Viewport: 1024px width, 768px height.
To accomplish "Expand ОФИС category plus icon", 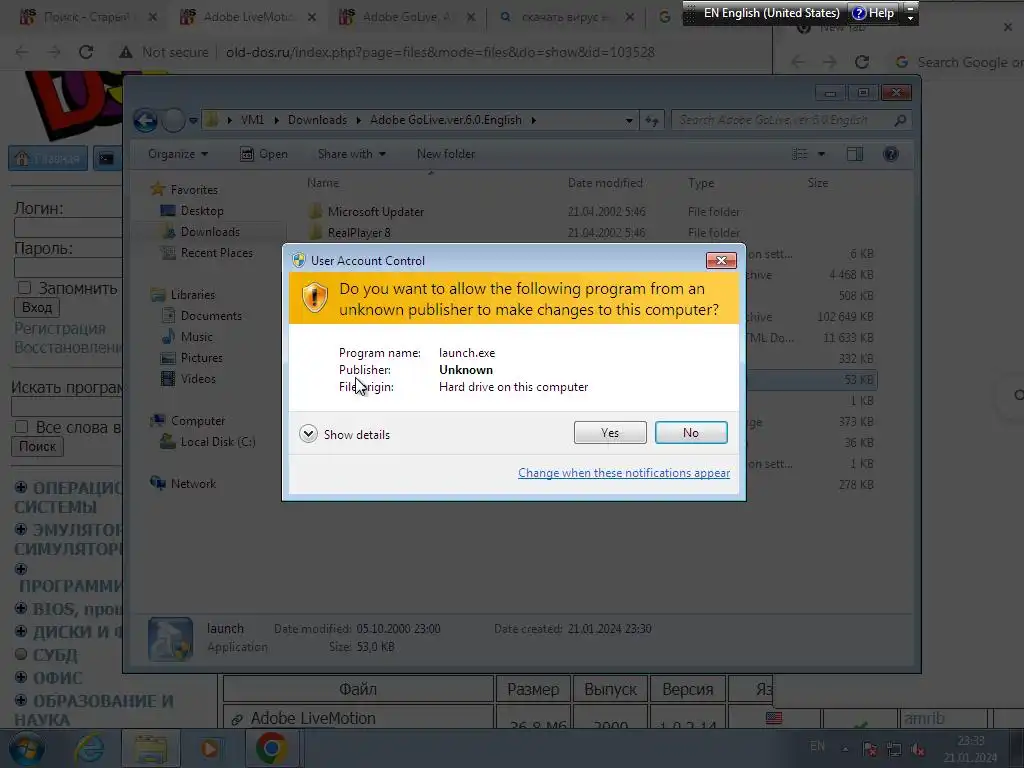I will [21, 677].
